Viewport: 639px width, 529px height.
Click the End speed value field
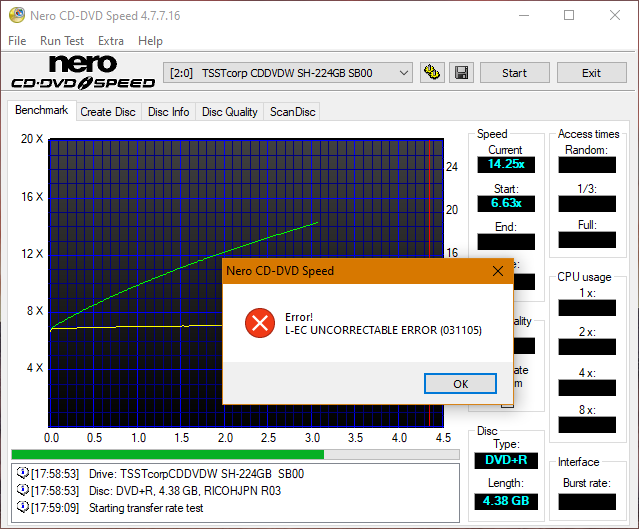pyautogui.click(x=506, y=242)
